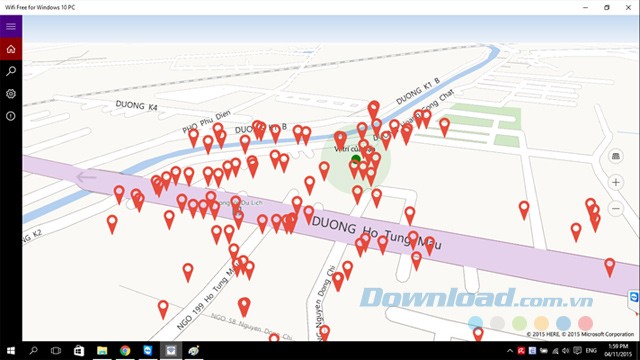Switch to TeamViewer in the taskbar
The image size is (640, 360).
(148, 351)
